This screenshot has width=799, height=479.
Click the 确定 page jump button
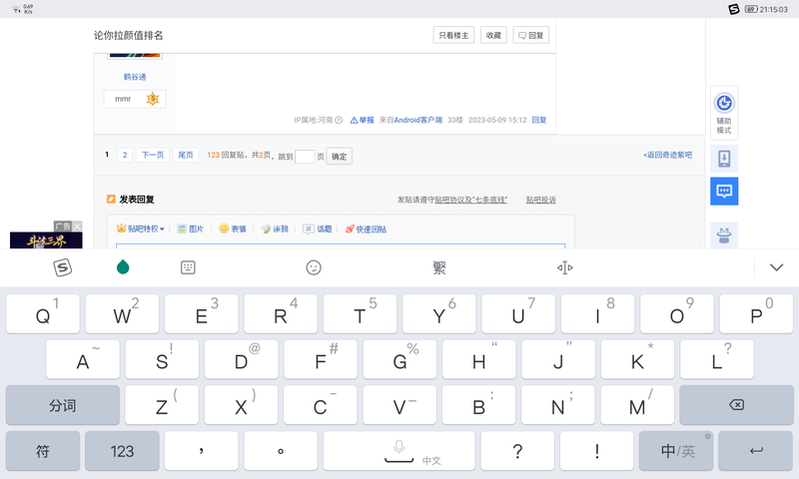(x=339, y=156)
